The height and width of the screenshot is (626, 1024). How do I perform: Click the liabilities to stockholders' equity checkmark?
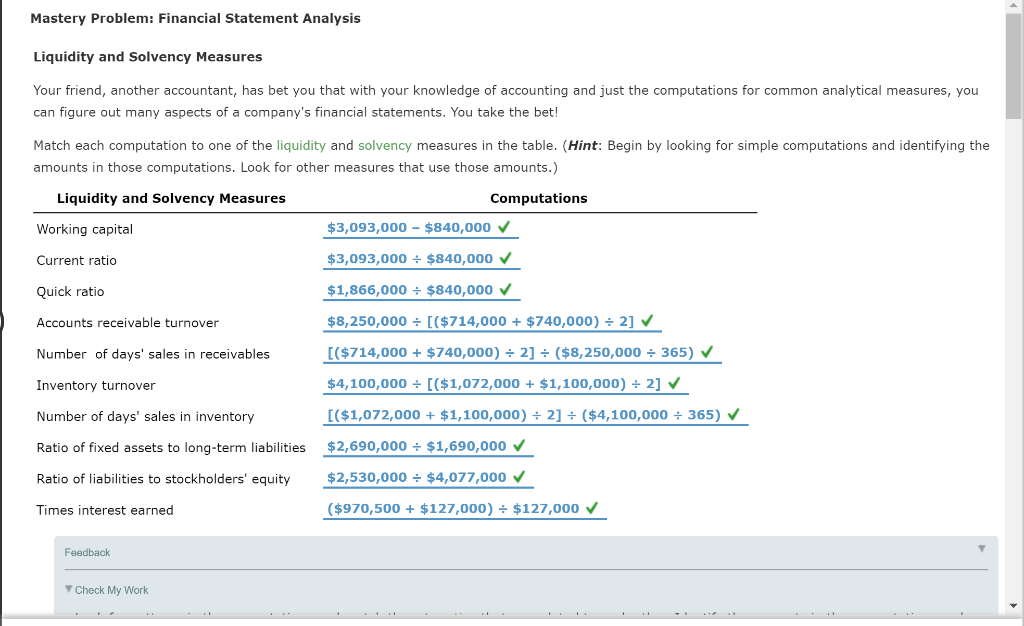coord(520,477)
